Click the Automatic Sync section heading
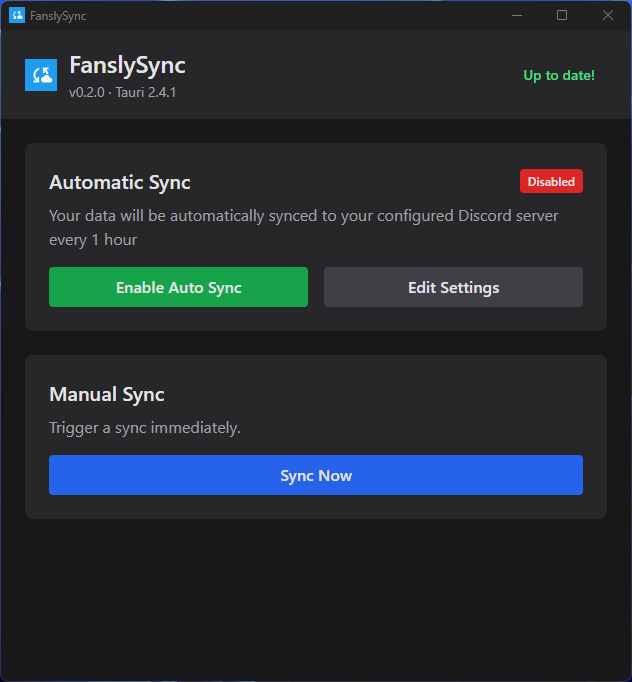 [120, 182]
